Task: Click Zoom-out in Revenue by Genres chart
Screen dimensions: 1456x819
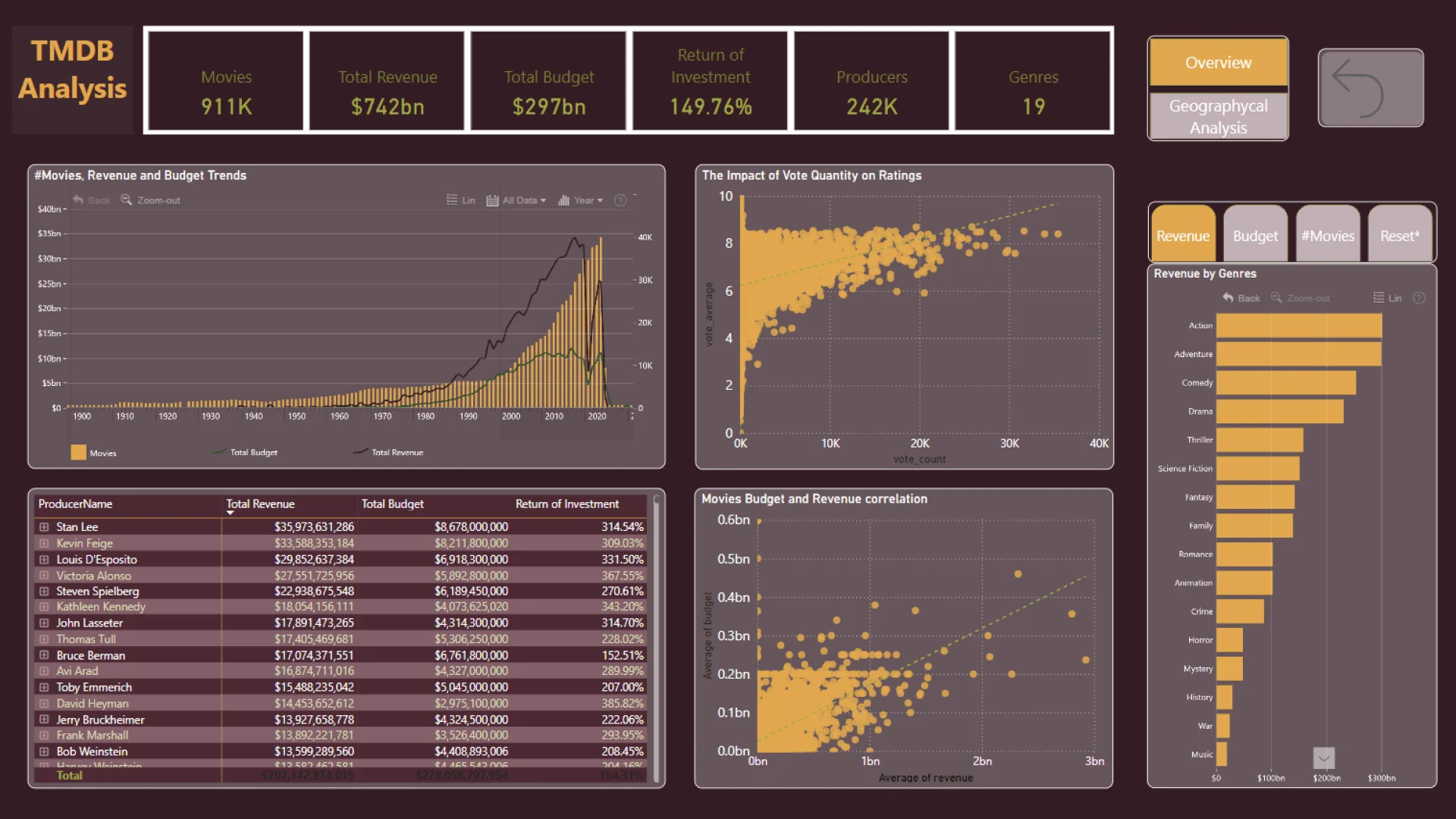Action: click(1300, 298)
